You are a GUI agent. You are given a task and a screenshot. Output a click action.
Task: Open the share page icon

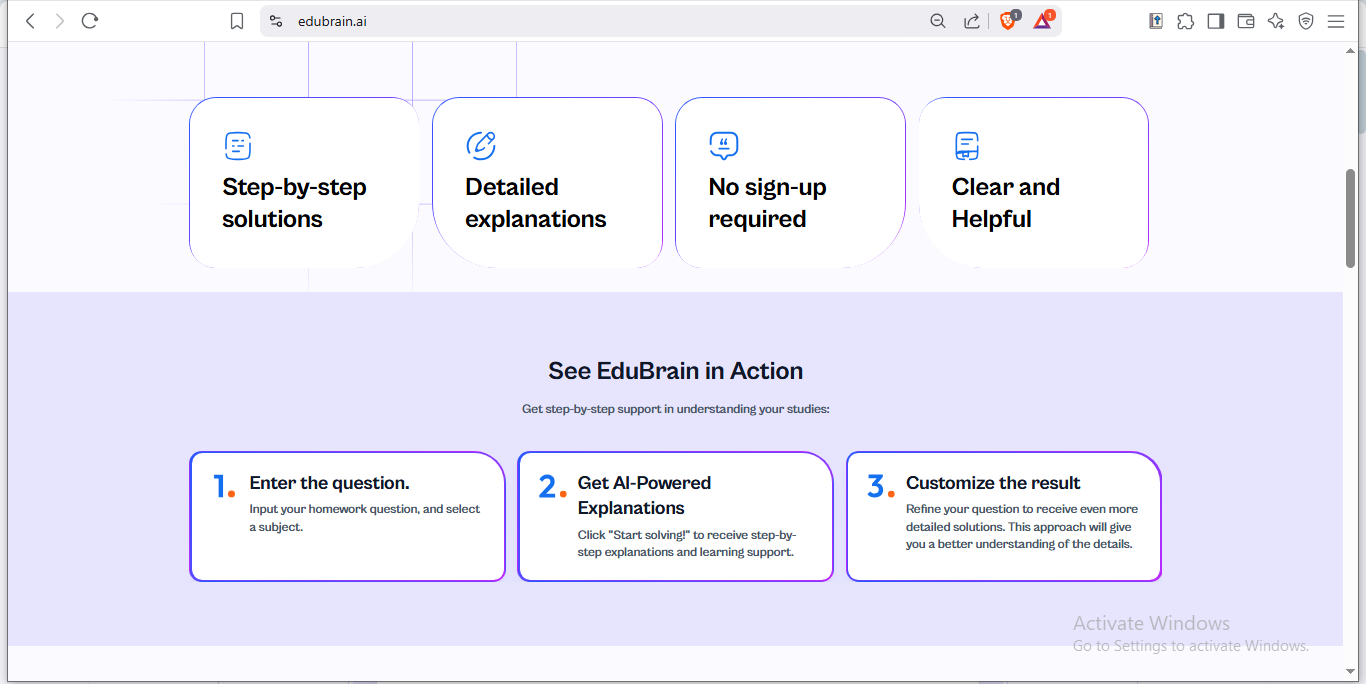[x=971, y=21]
